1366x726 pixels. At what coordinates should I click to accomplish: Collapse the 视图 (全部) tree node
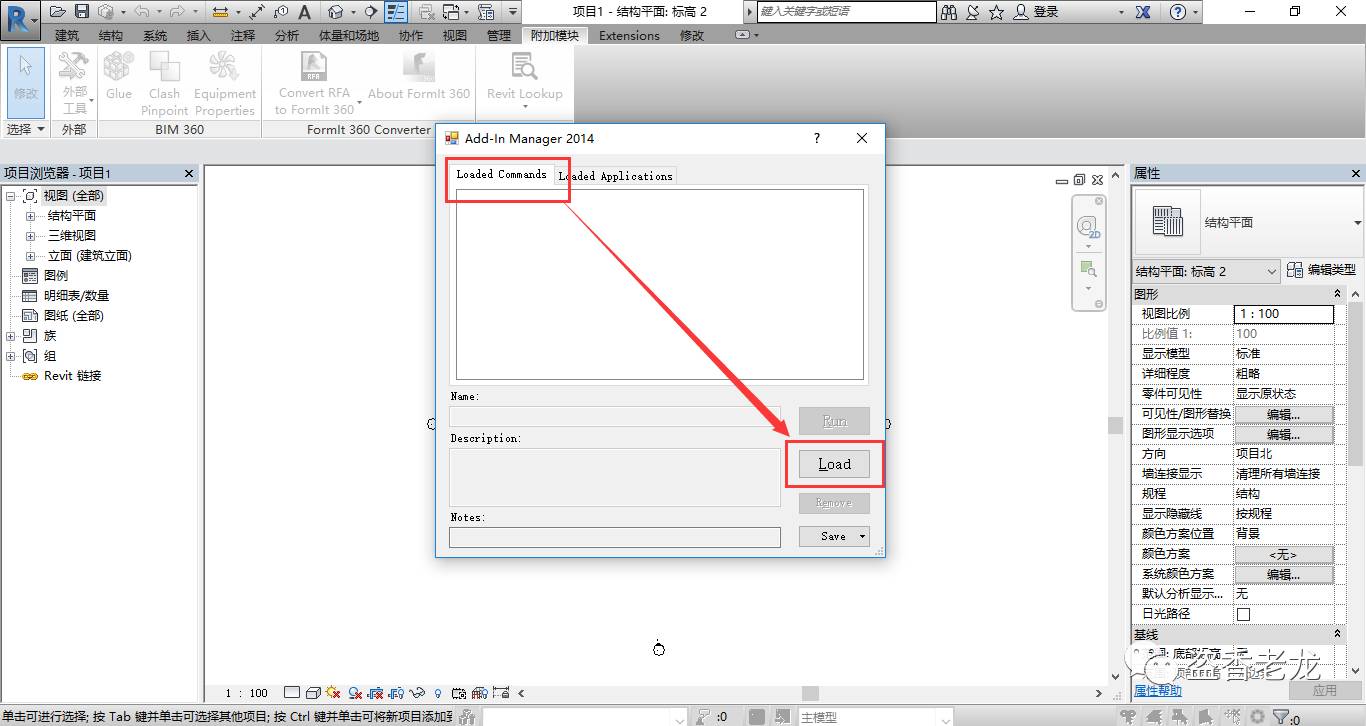[10, 196]
